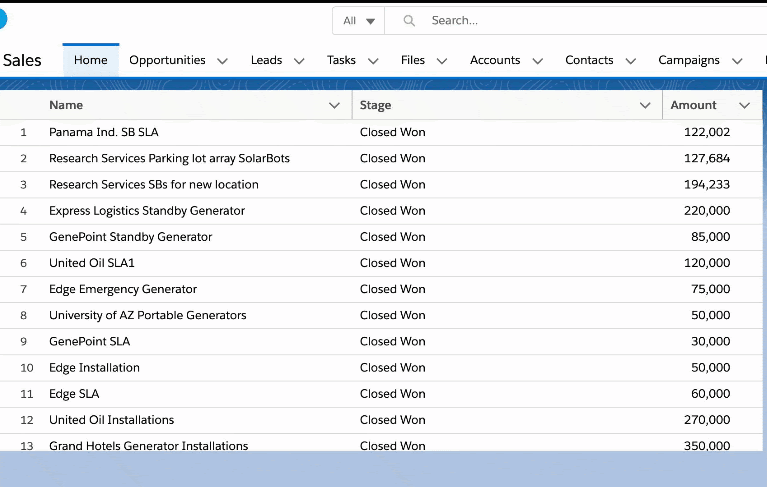Open the Opportunities tab
The image size is (767, 487).
tap(167, 60)
